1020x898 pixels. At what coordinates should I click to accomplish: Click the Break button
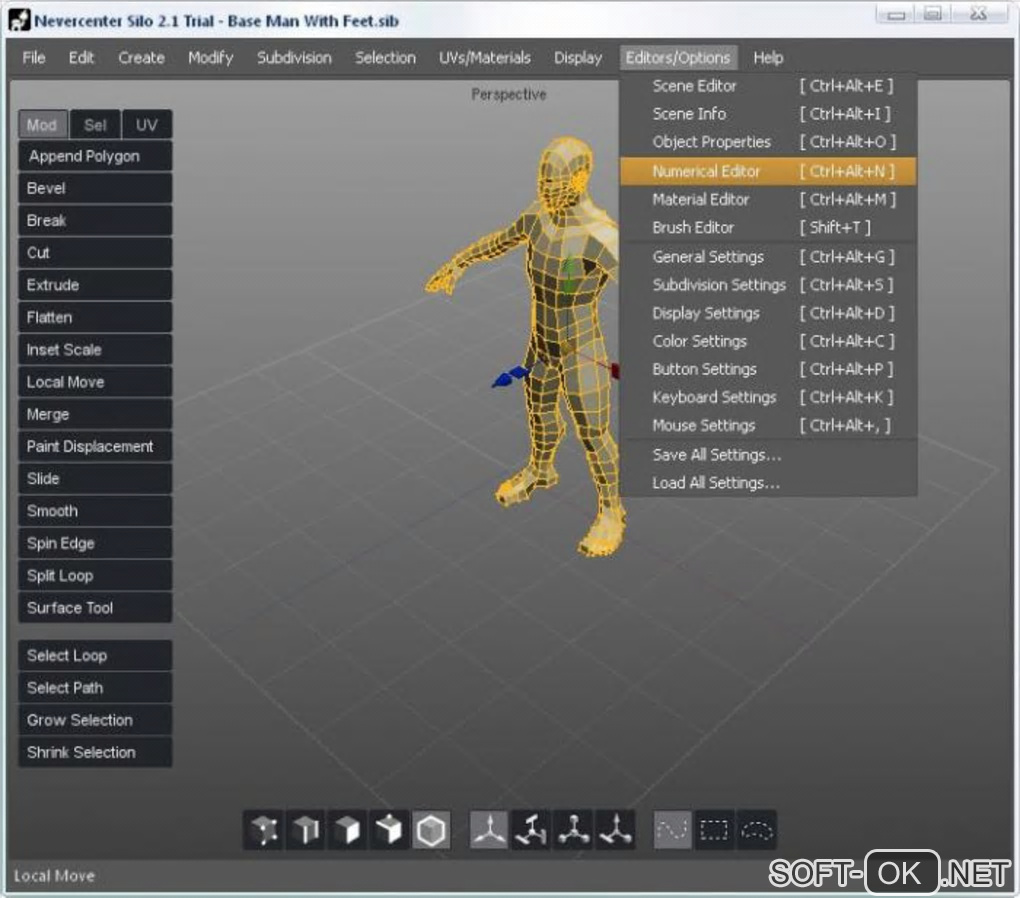coord(95,221)
